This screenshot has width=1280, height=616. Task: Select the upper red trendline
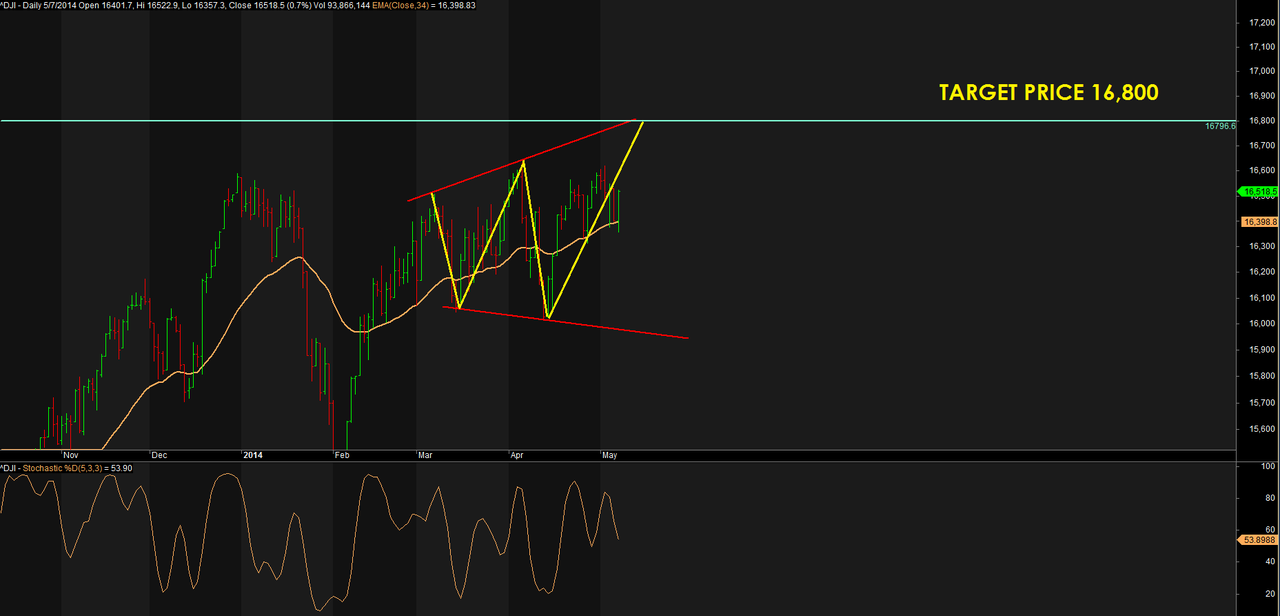(x=520, y=161)
